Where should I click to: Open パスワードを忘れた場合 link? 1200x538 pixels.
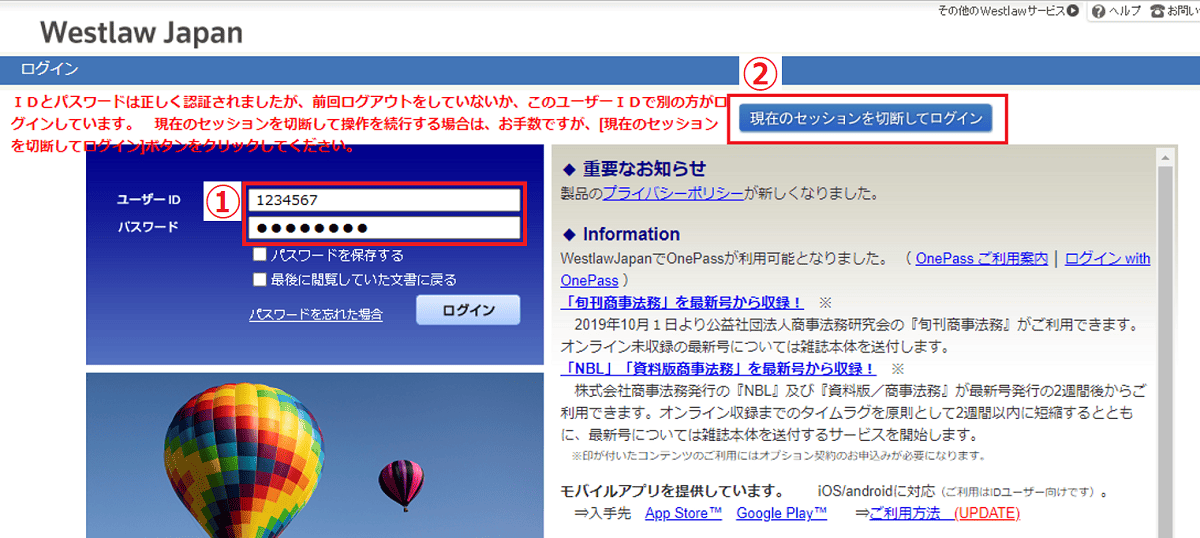pyautogui.click(x=316, y=314)
